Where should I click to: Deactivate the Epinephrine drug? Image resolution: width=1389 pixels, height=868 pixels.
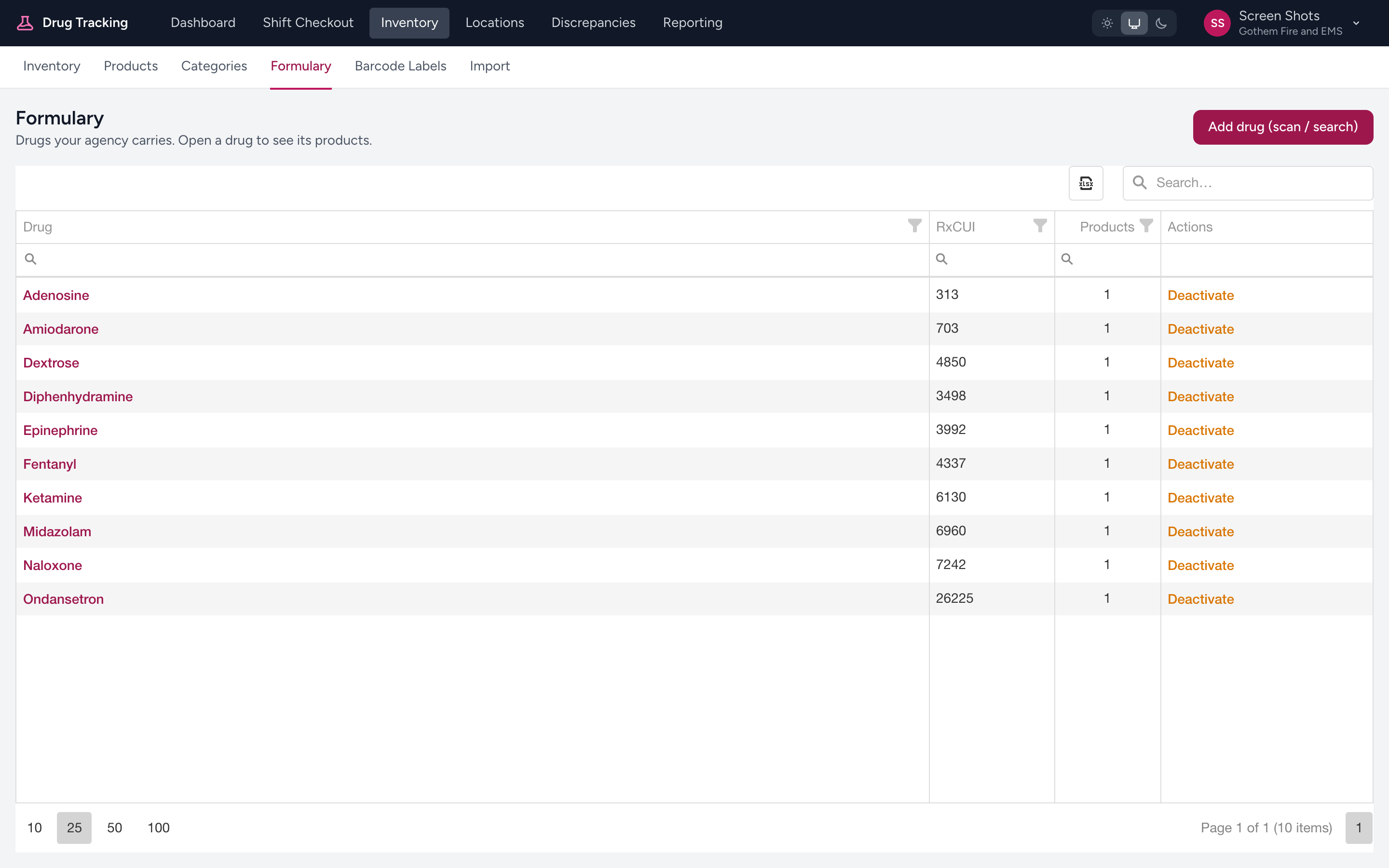point(1201,431)
